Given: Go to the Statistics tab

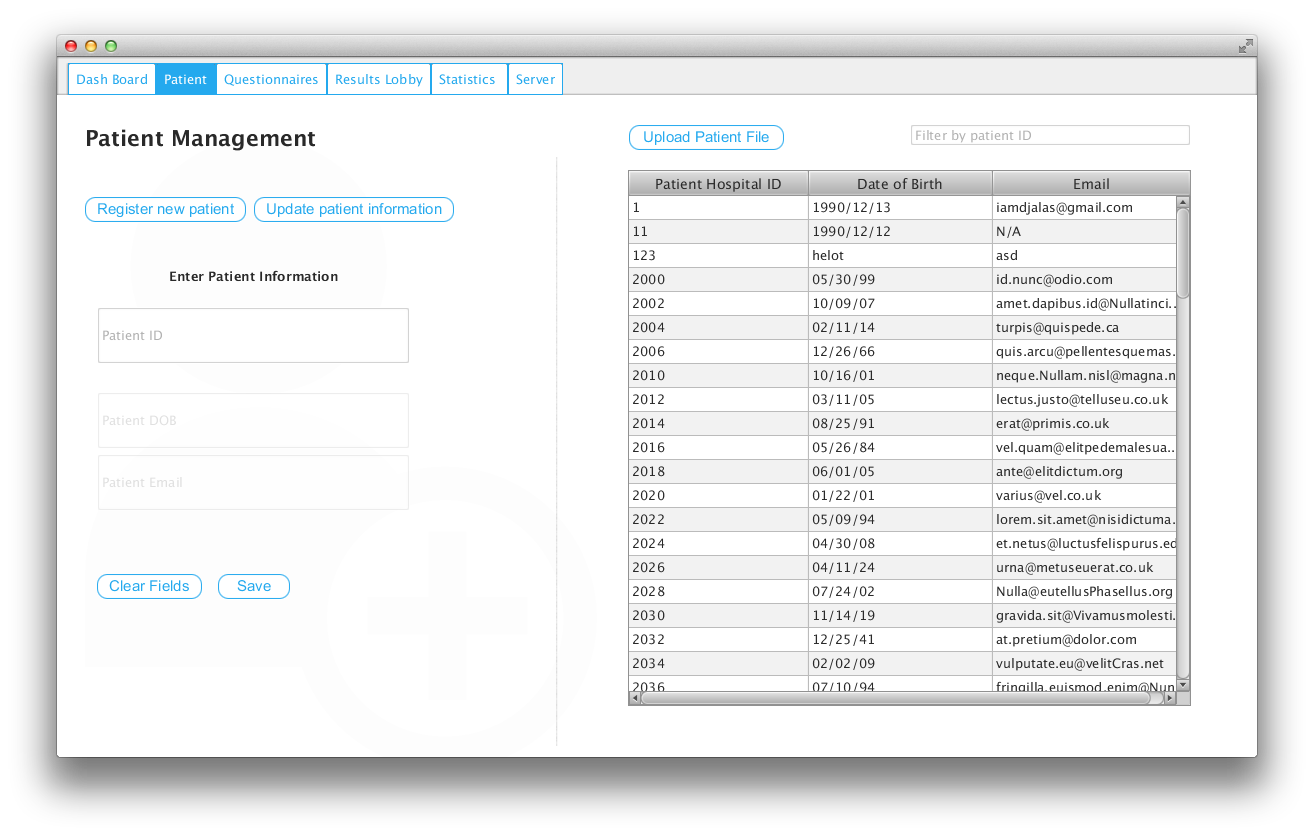Looking at the screenshot, I should (x=467, y=80).
